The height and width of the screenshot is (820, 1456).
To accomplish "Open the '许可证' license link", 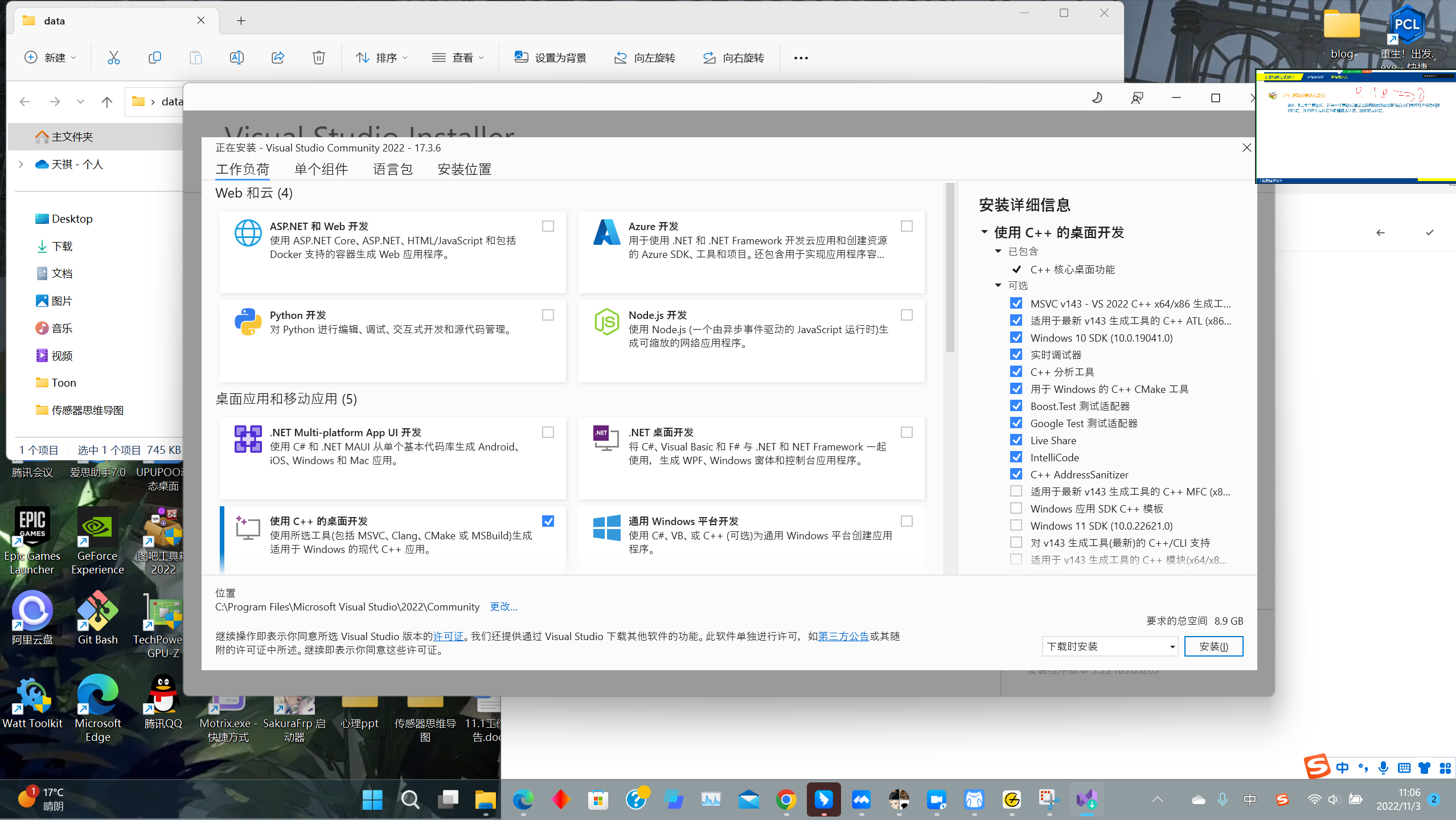I will pos(448,636).
